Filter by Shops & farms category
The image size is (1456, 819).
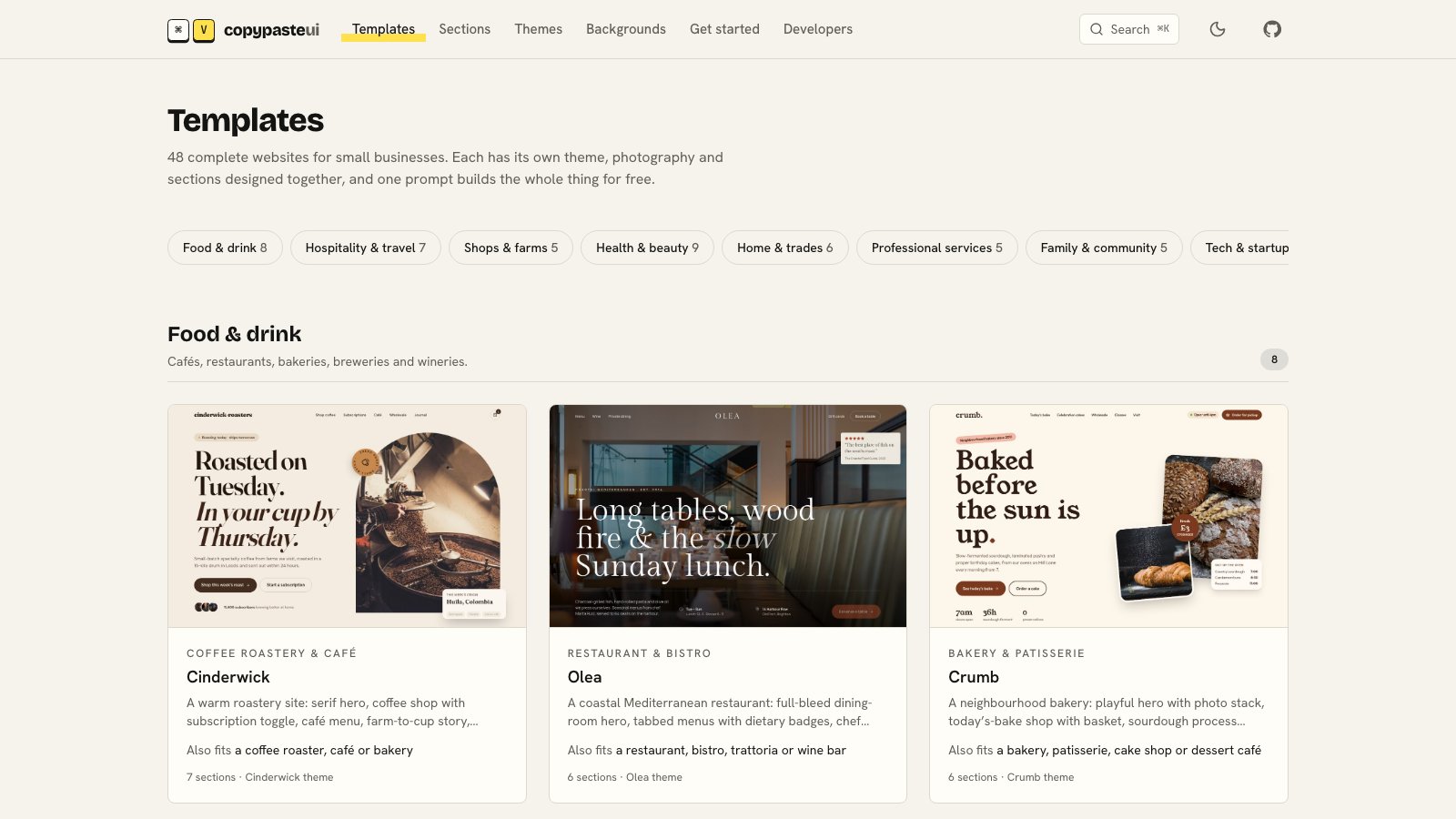pos(511,248)
